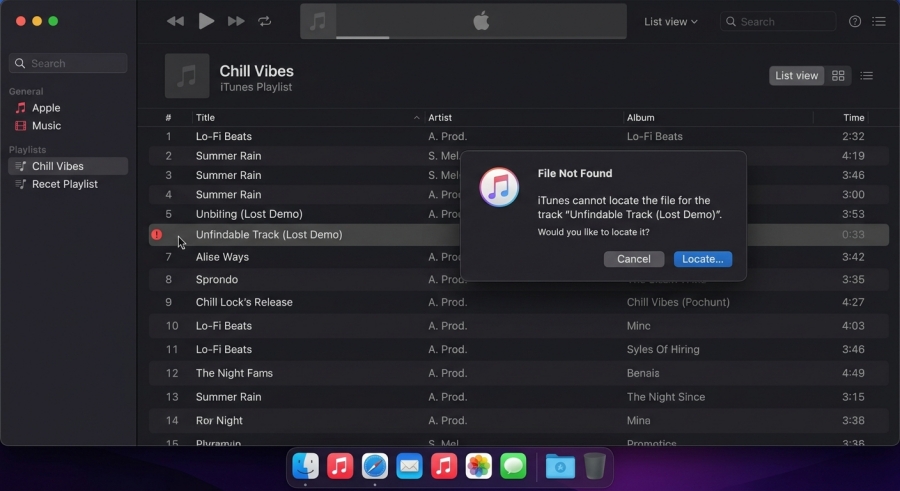Sort by the Time column header
This screenshot has width=900, height=491.
[854, 118]
